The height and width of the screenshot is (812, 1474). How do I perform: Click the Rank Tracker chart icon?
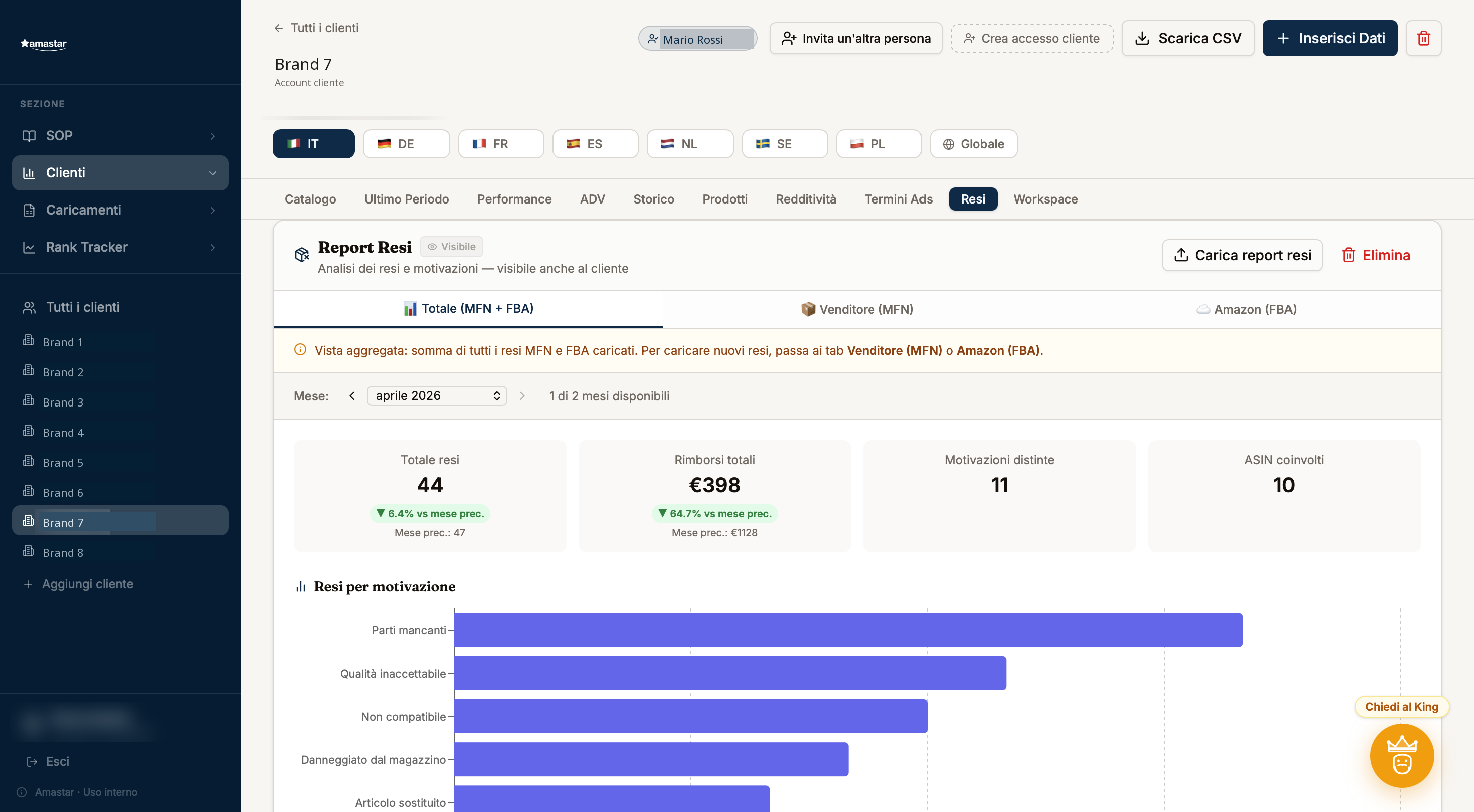pyautogui.click(x=29, y=247)
